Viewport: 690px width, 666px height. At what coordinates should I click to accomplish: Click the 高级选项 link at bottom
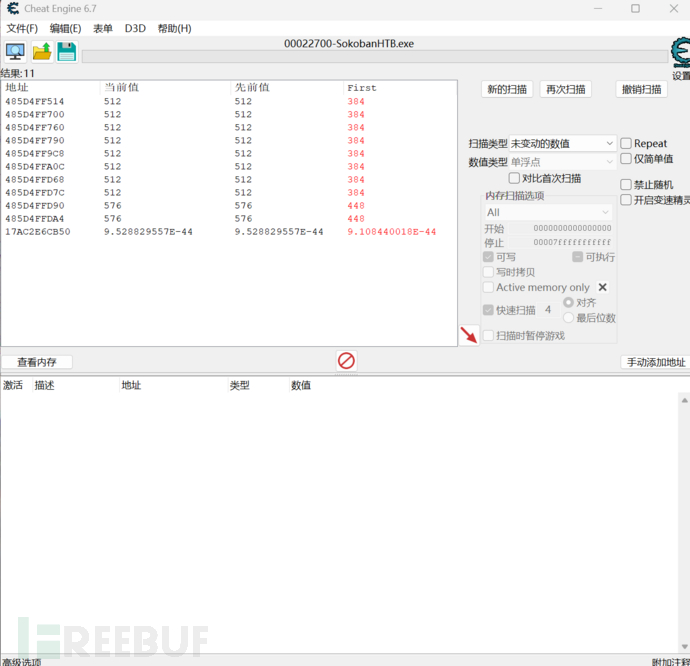click(x=22, y=662)
